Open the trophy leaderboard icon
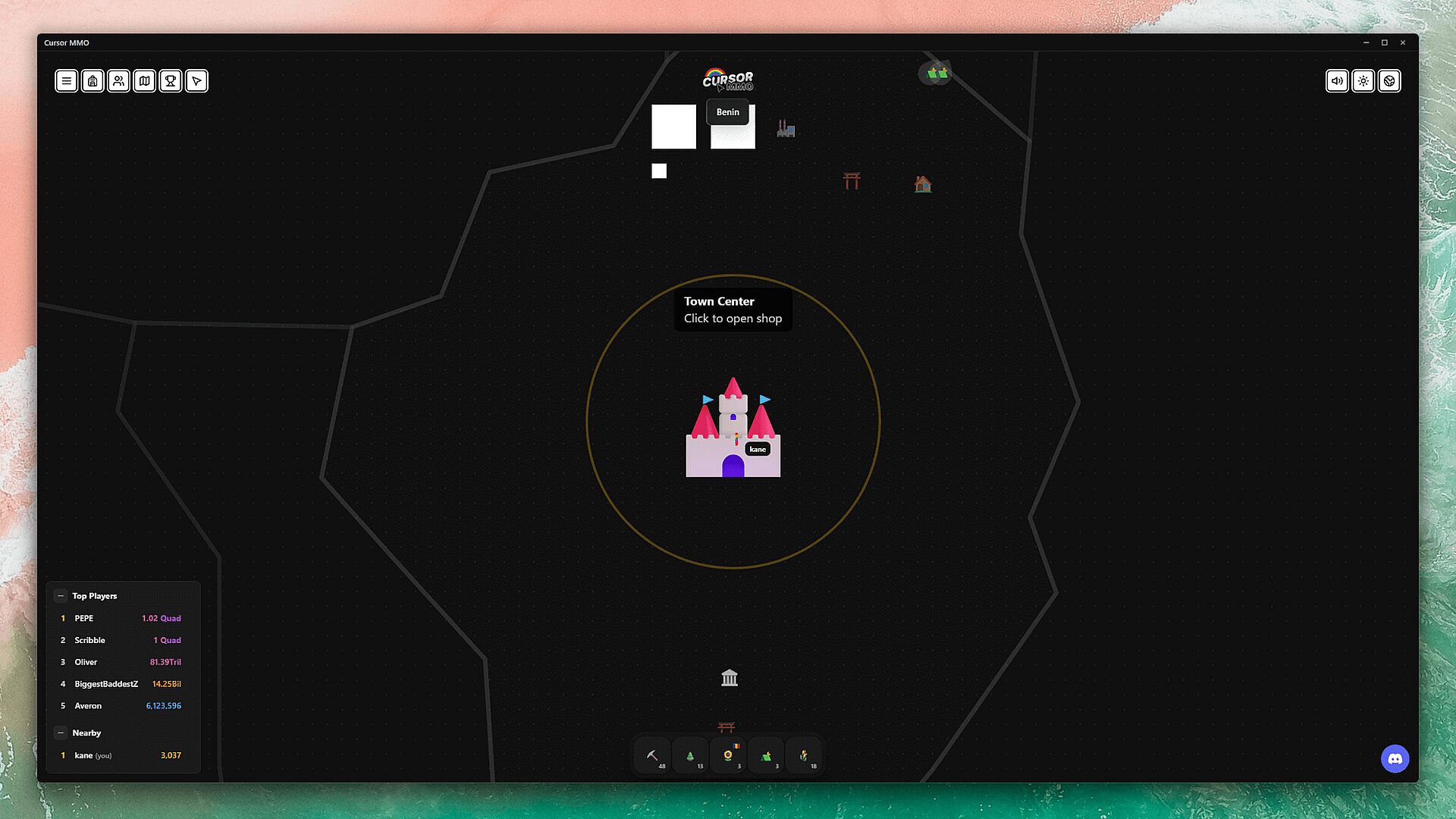Viewport: 1456px width, 819px height. (x=171, y=81)
